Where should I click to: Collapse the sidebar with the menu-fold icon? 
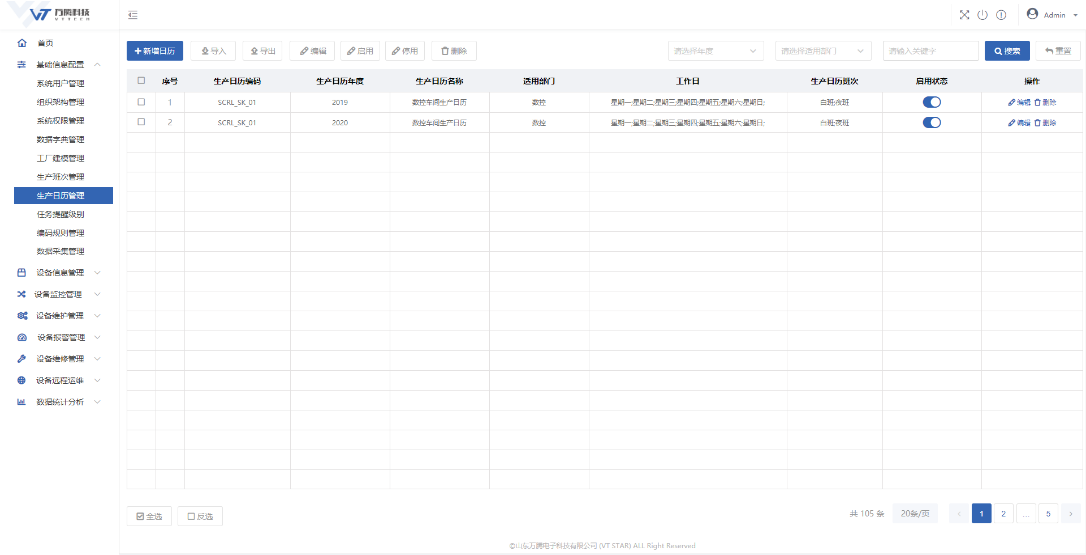[x=133, y=15]
